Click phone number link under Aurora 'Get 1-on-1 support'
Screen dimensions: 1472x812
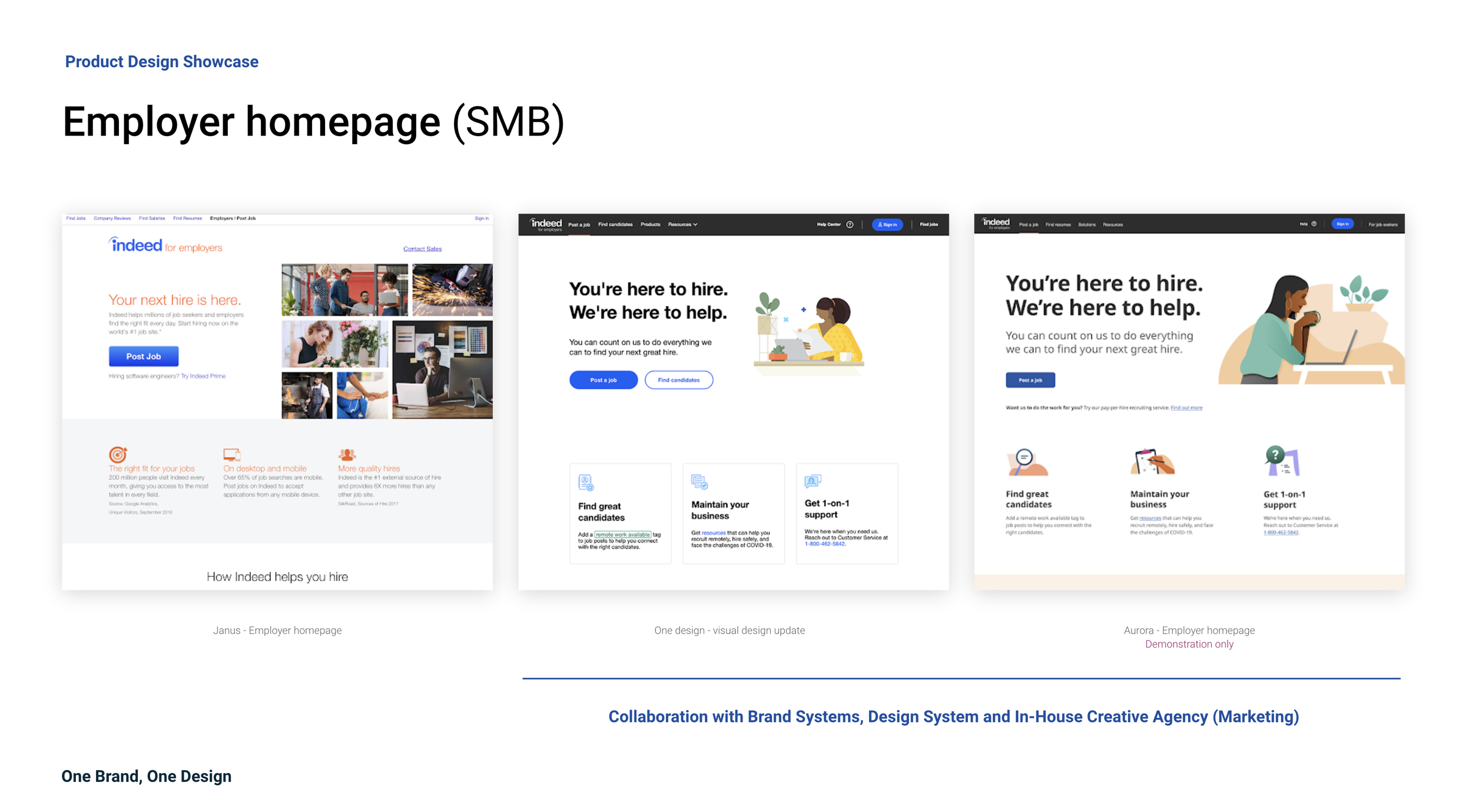(x=1281, y=532)
